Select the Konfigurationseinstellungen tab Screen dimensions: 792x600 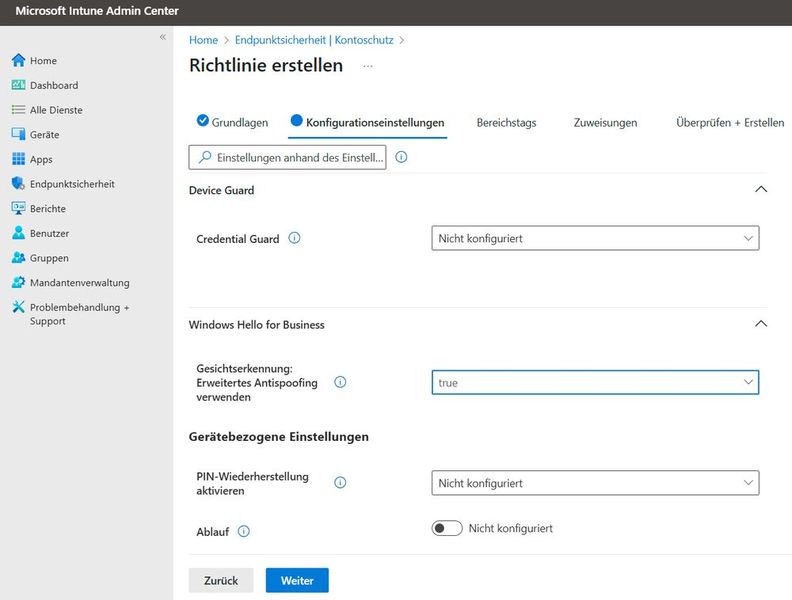[368, 122]
